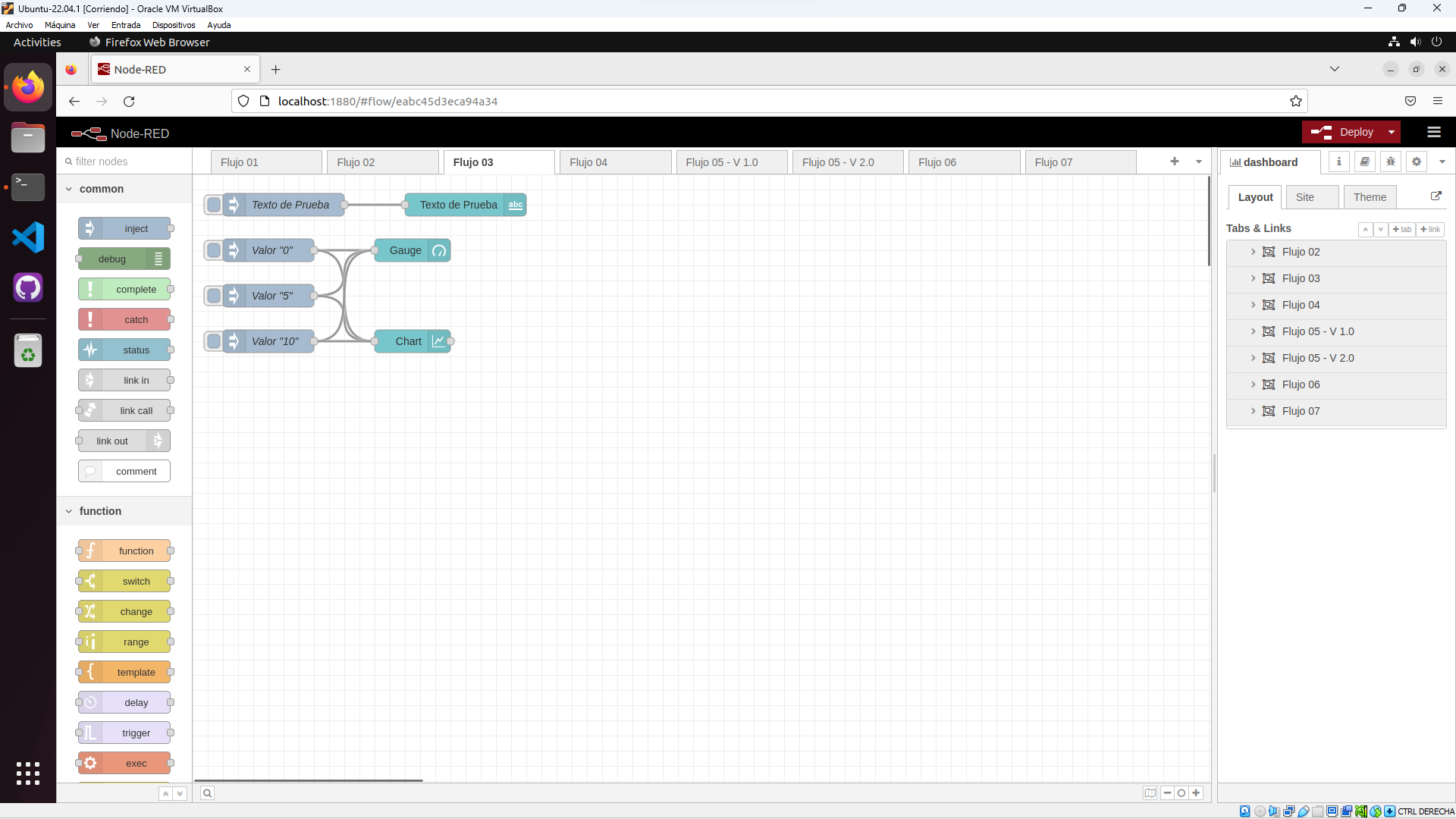Collapse the common palette category
The width and height of the screenshot is (1456, 819).
(69, 189)
